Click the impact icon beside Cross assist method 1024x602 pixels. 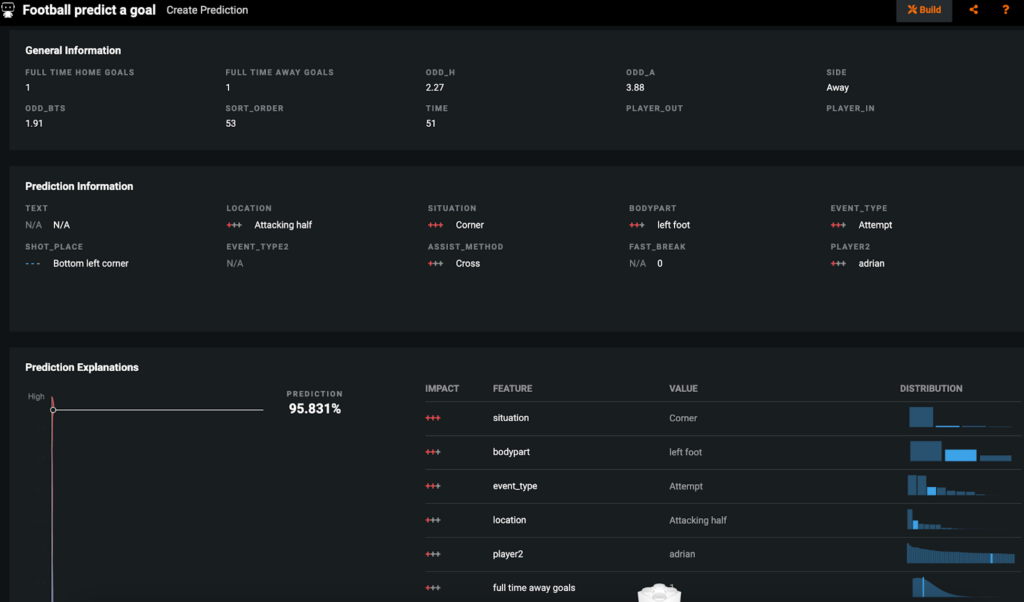point(435,264)
